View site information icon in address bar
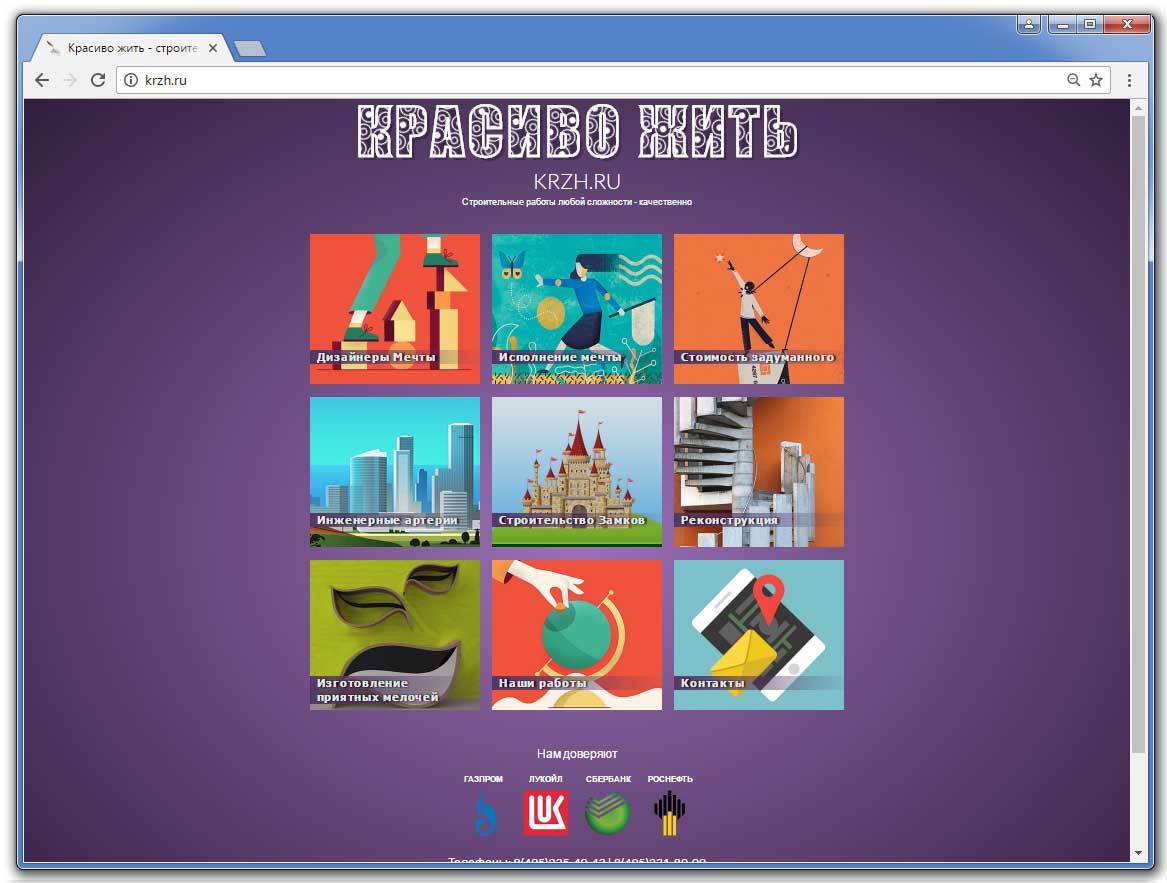The width and height of the screenshot is (1167, 883). coord(130,80)
